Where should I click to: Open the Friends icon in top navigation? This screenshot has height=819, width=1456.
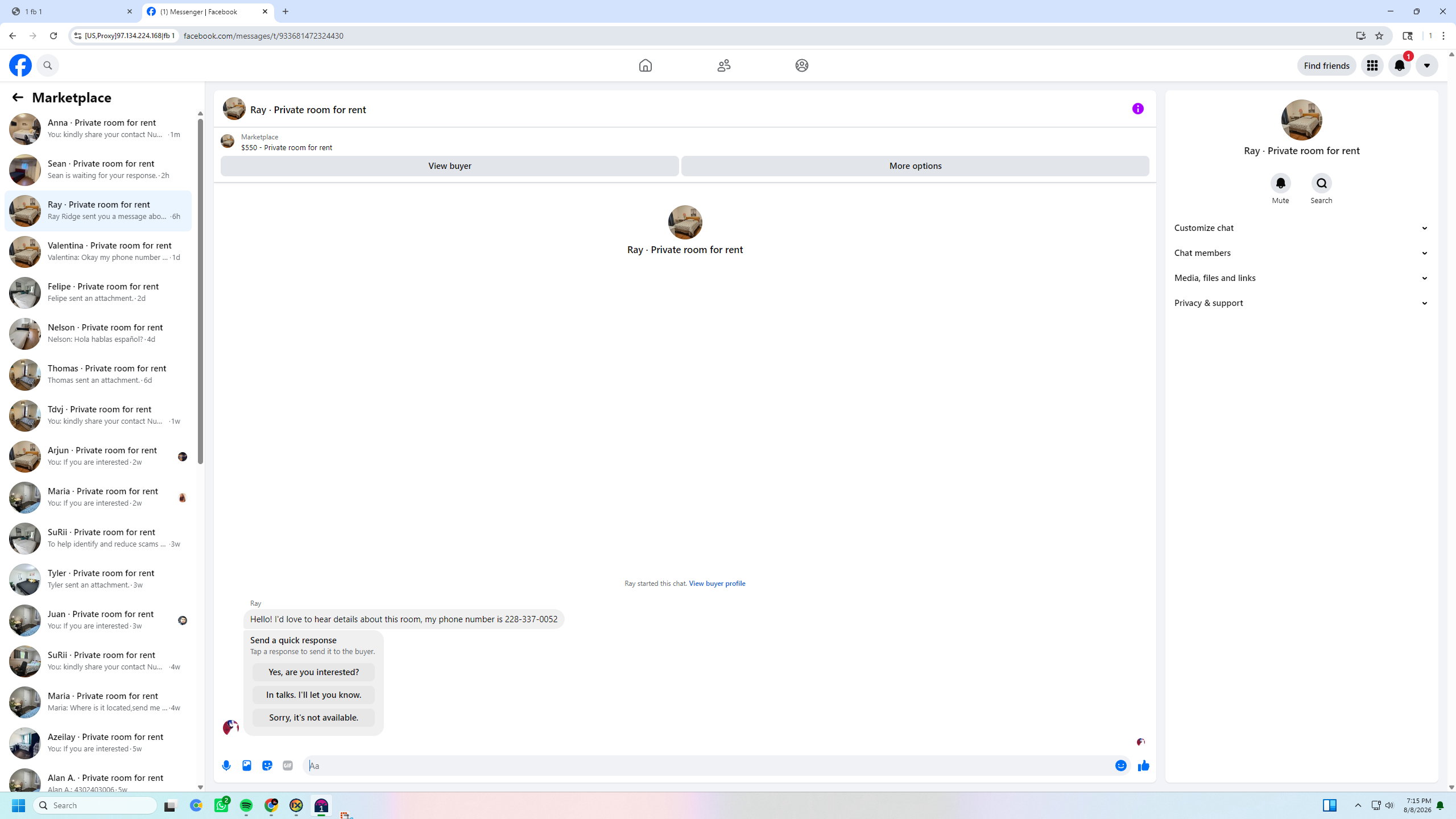coord(723,65)
